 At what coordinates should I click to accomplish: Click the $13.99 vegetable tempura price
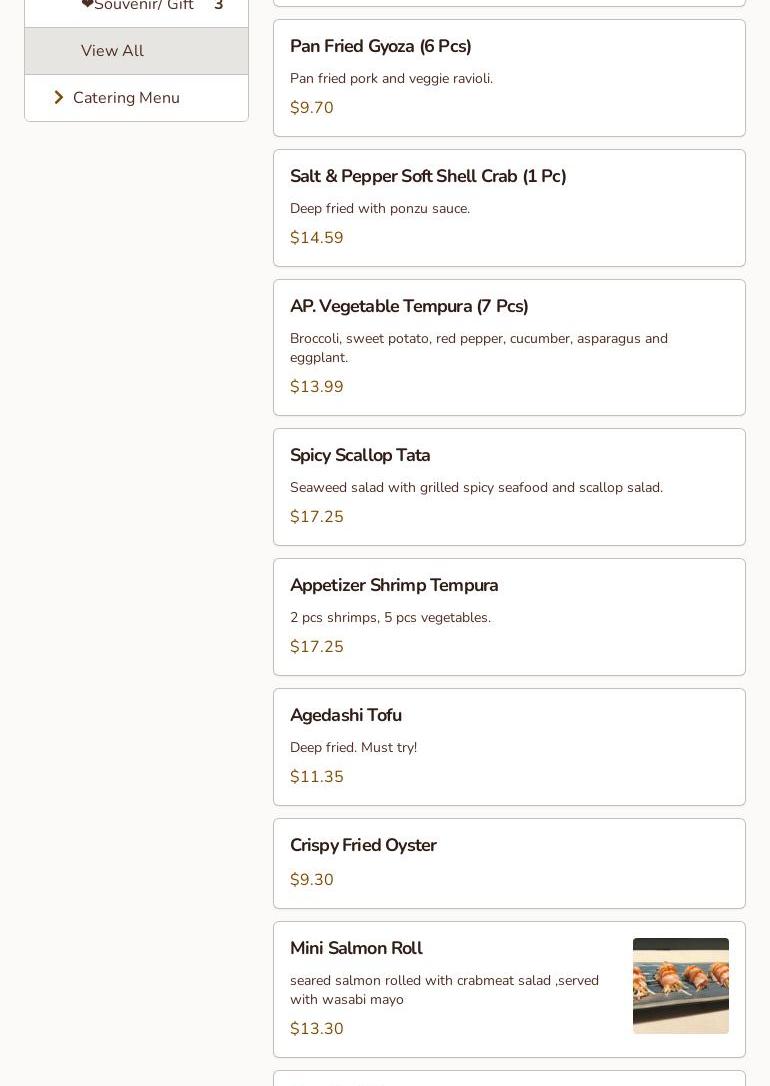coord(317,387)
